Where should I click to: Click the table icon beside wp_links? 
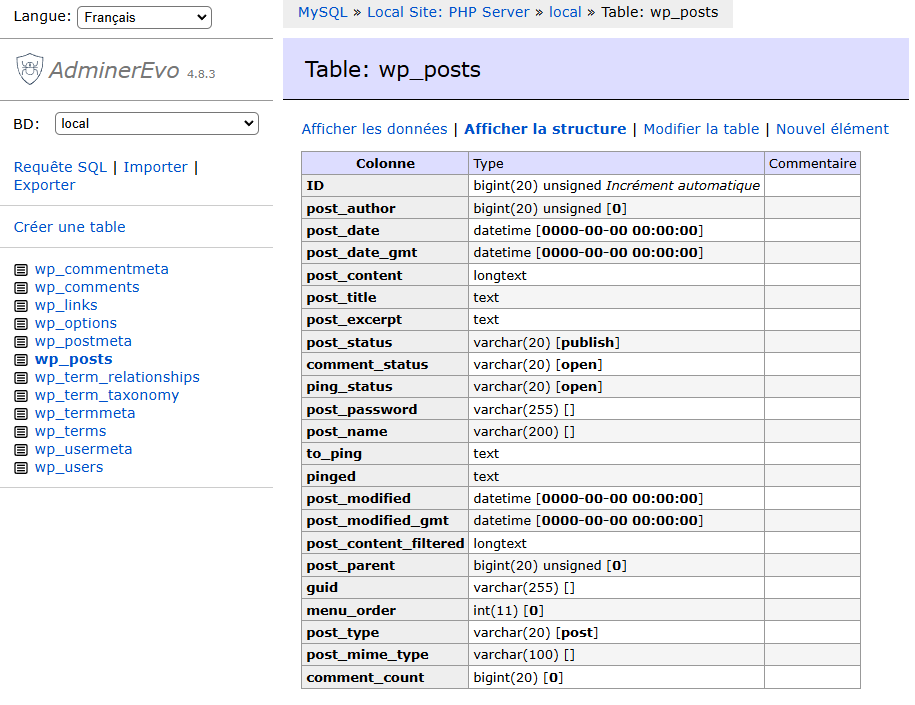tap(21, 306)
